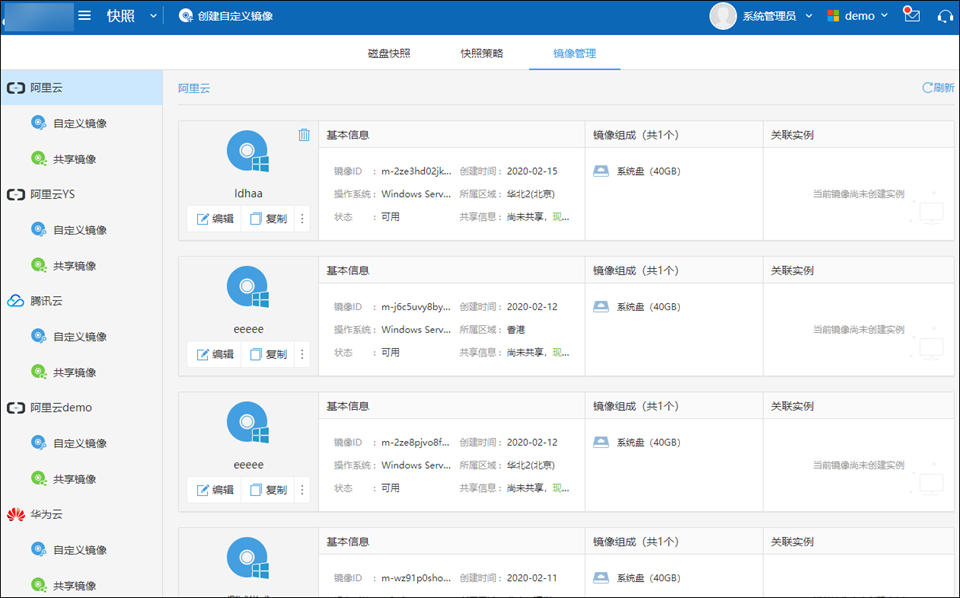Click the 阿里云YS bracket logo icon
This screenshot has height=598, width=960.
[16, 195]
